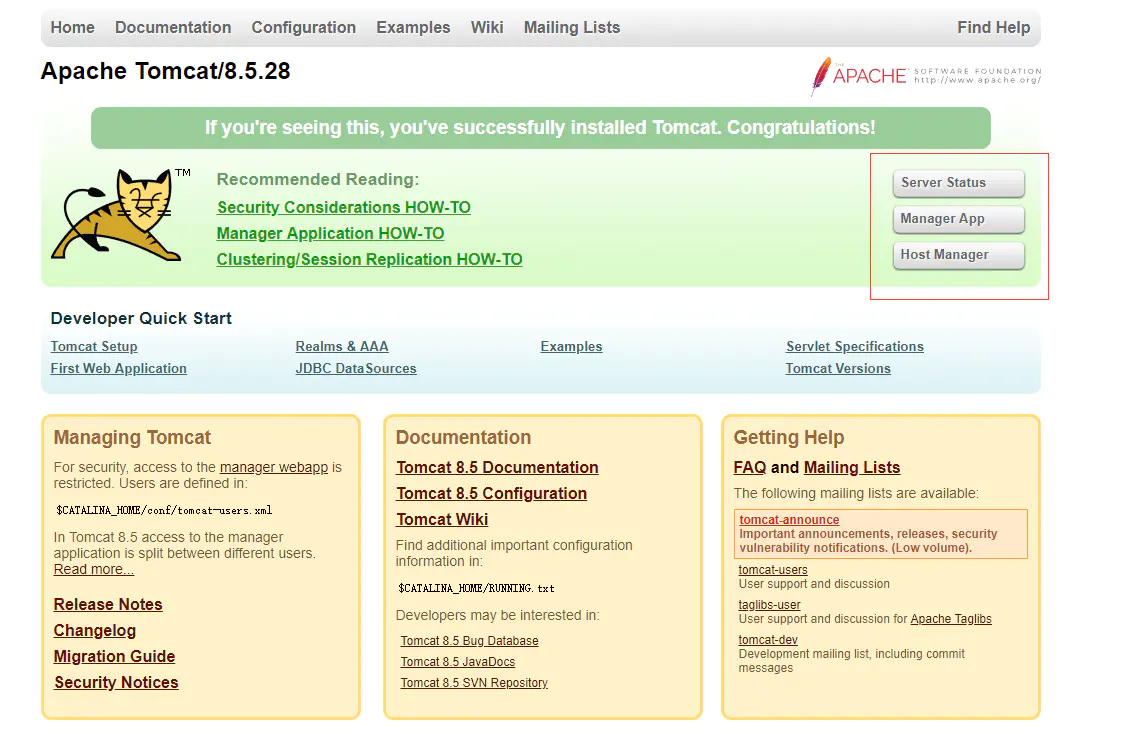Open Clustering/Session Replication HOW-TO link

point(370,260)
